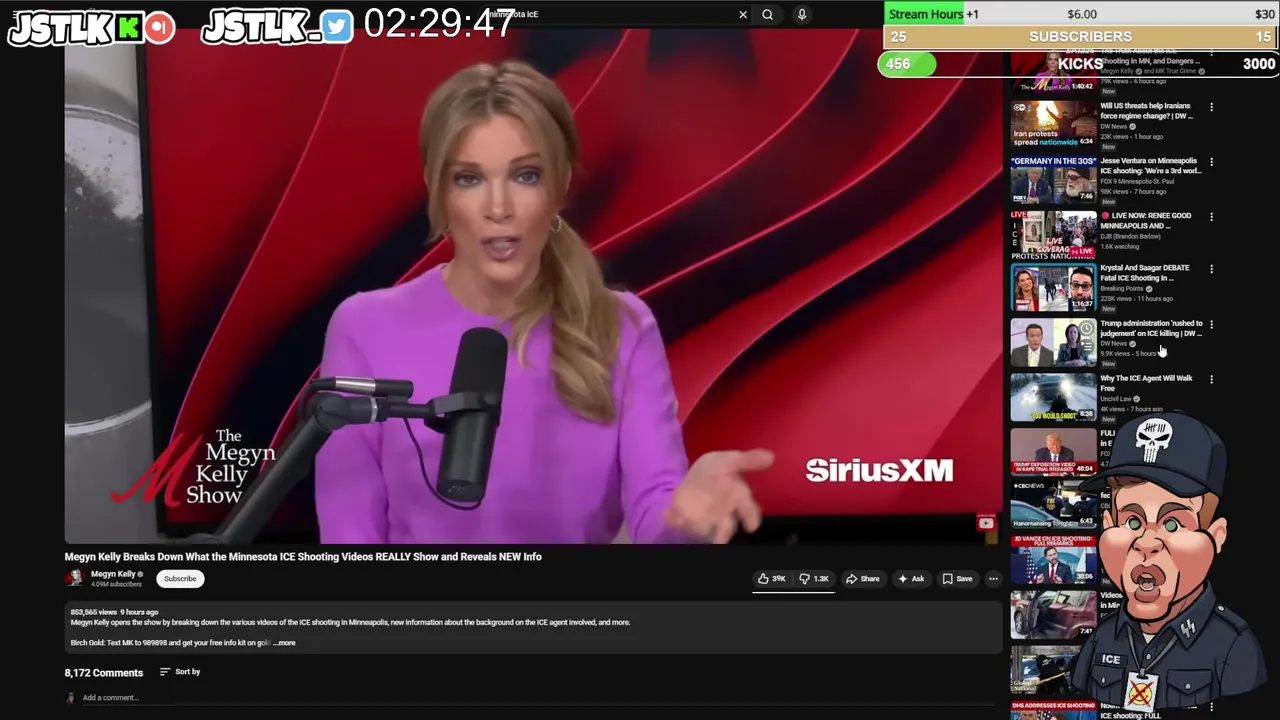This screenshot has width=1280, height=720.
Task: Open 'You would shoot' ICE agent thumbnail
Action: (1053, 397)
